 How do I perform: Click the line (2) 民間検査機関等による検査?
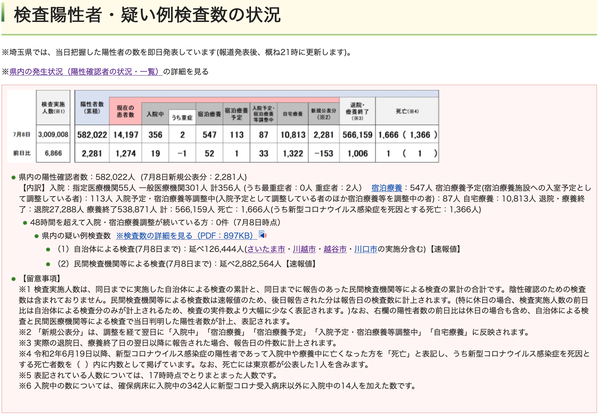tap(186, 264)
